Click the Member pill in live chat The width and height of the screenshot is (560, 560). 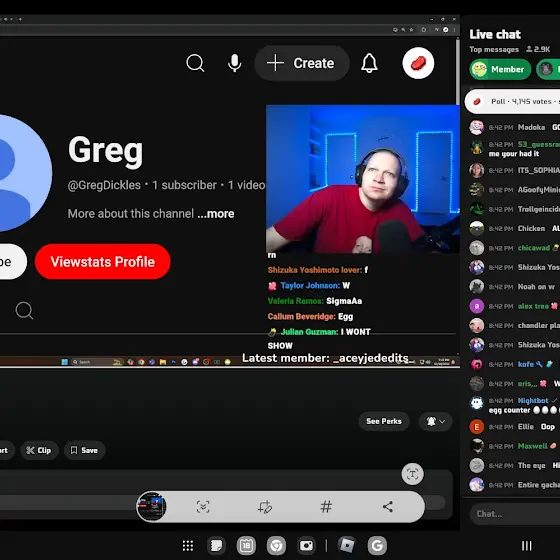click(500, 69)
